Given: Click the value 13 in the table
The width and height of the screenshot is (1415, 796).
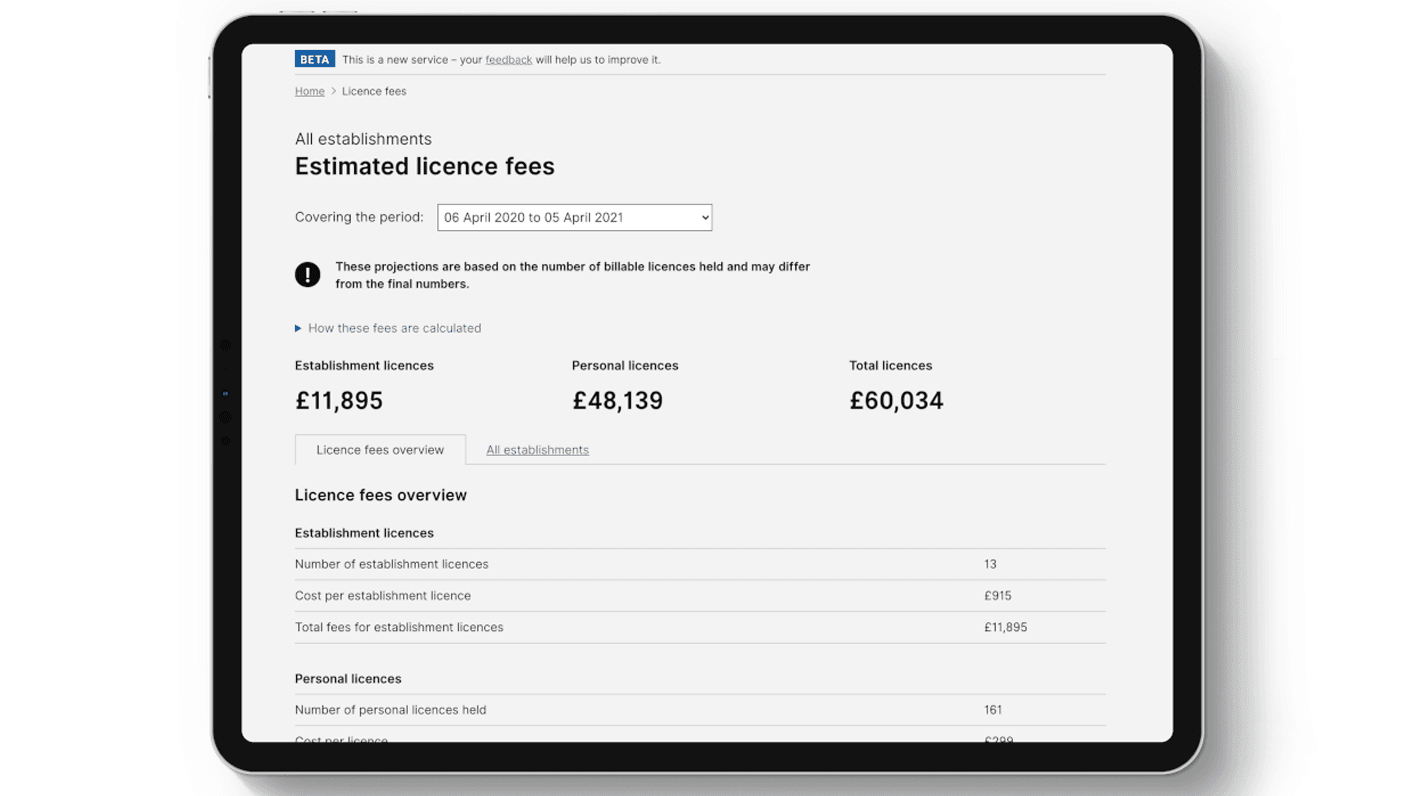Looking at the screenshot, I should 990,564.
